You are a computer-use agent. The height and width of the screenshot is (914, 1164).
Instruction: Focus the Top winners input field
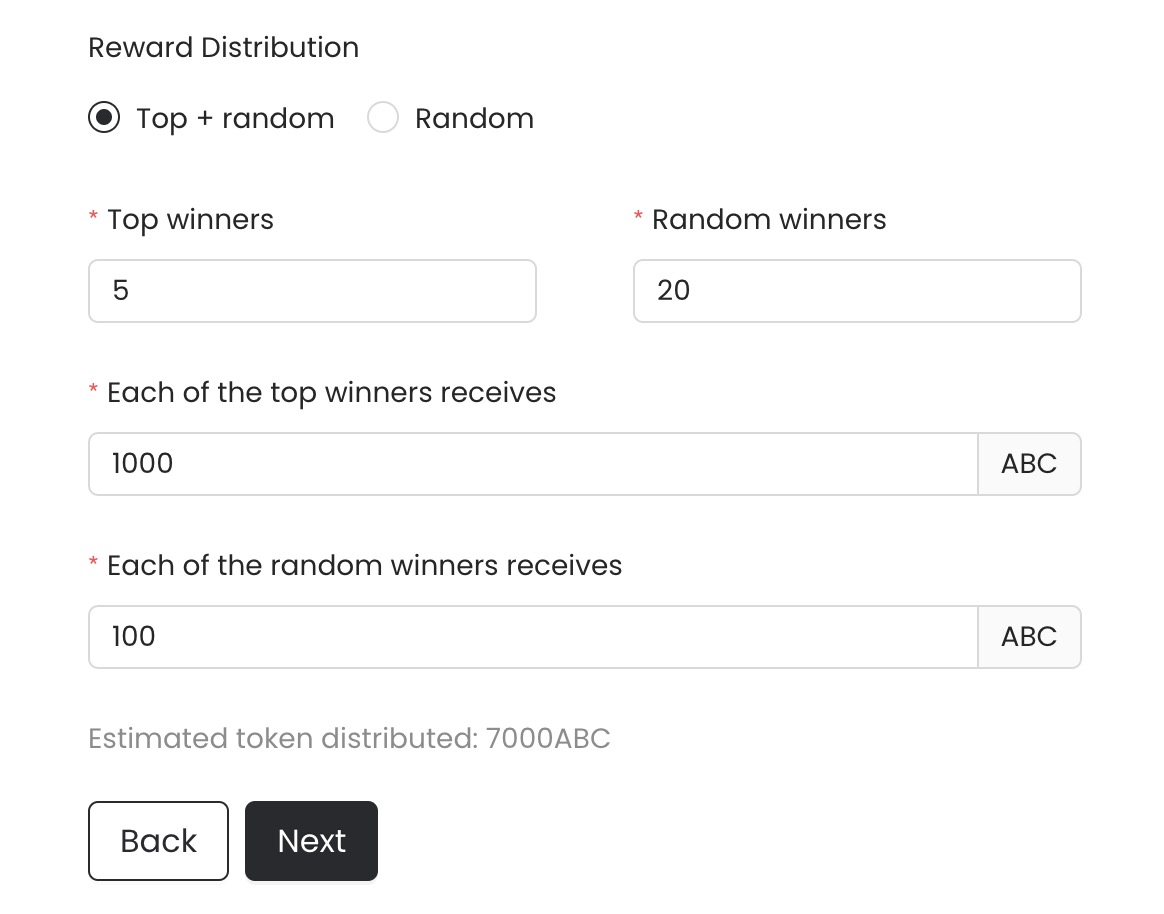312,291
